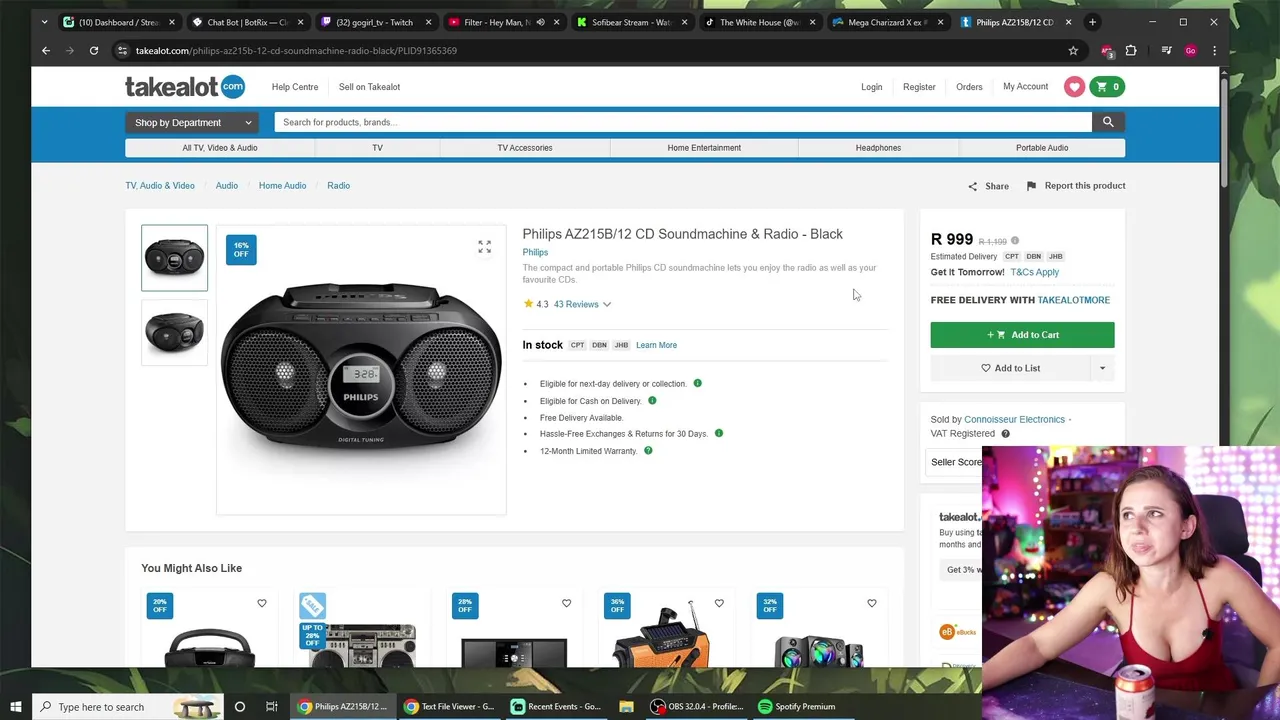Open Task View from the taskbar

271,706
